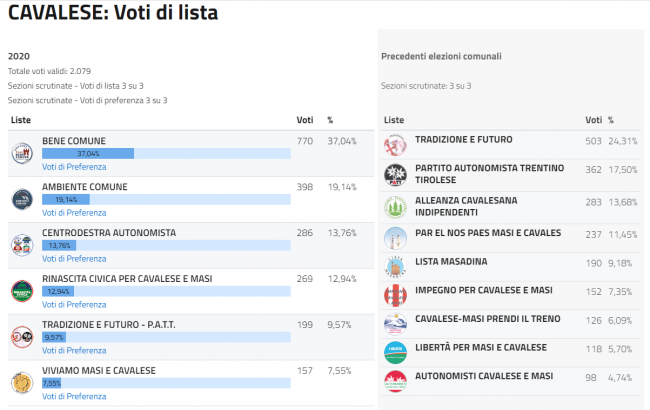650x410 pixels.
Task: Click the BENE COMUNE 37,04% progress bar
Action: (88, 154)
